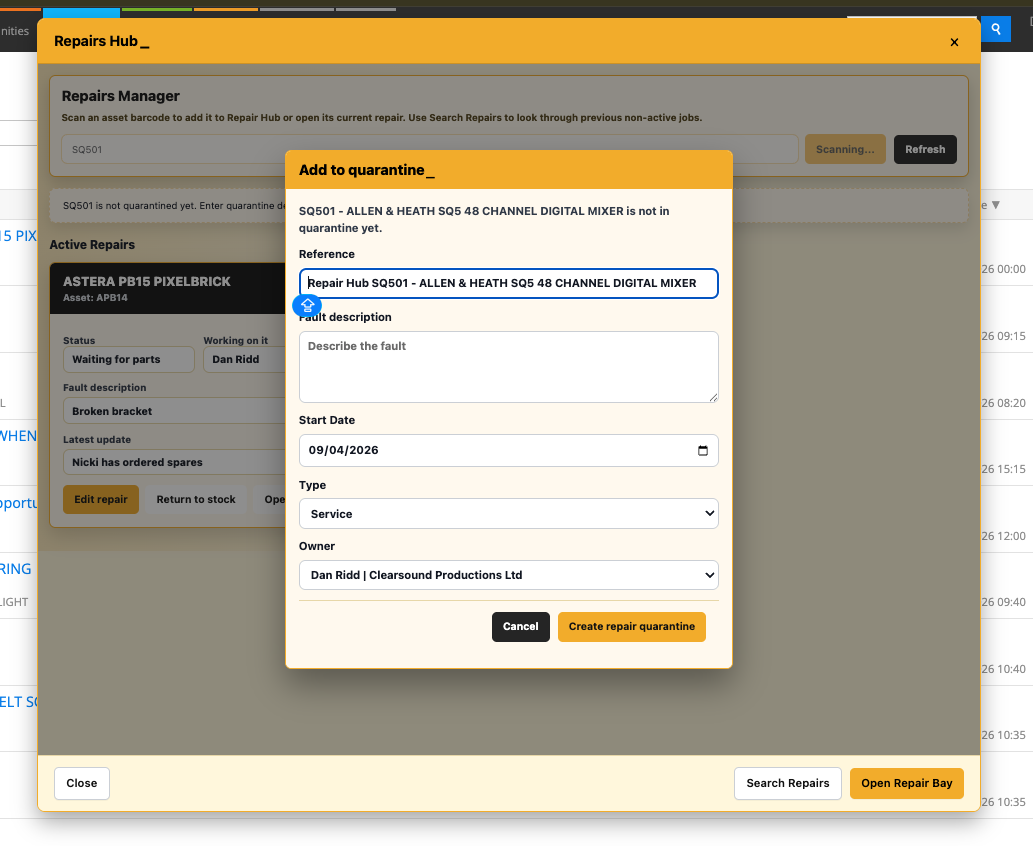Image resolution: width=1033 pixels, height=846 pixels.
Task: Click the Scanning... button
Action: pyautogui.click(x=845, y=150)
